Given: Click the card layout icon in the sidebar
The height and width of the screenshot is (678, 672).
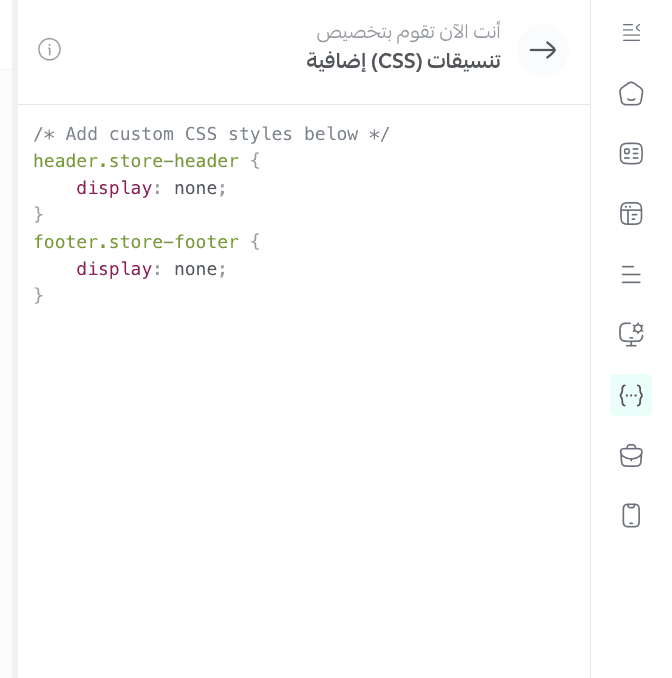Looking at the screenshot, I should [x=631, y=154].
